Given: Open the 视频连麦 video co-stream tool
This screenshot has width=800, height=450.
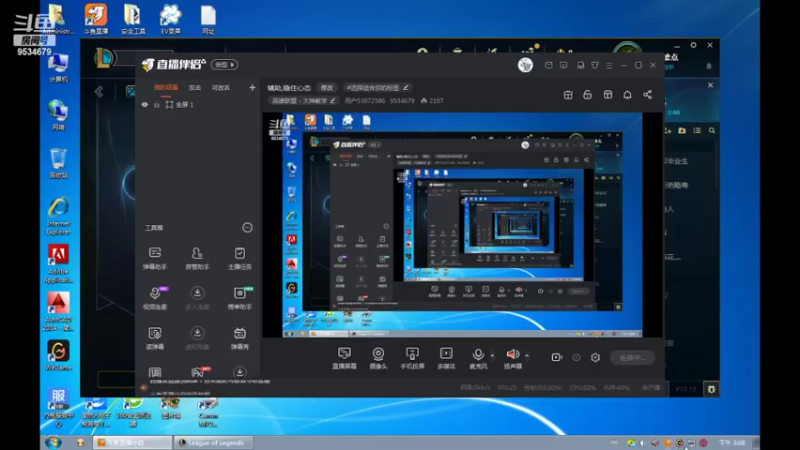Looking at the screenshot, I should pyautogui.click(x=155, y=297).
